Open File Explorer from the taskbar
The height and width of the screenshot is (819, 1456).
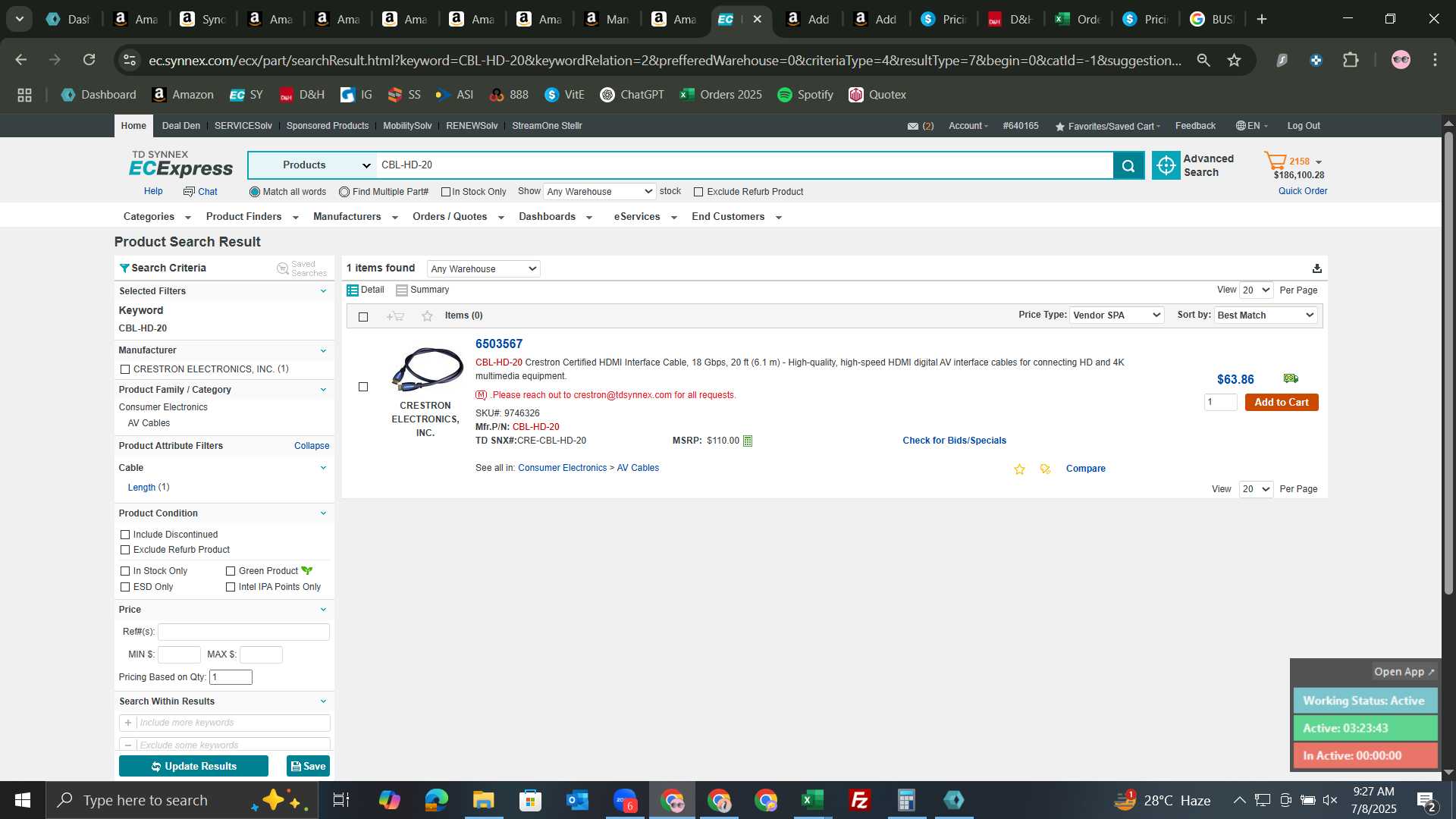pyautogui.click(x=483, y=800)
